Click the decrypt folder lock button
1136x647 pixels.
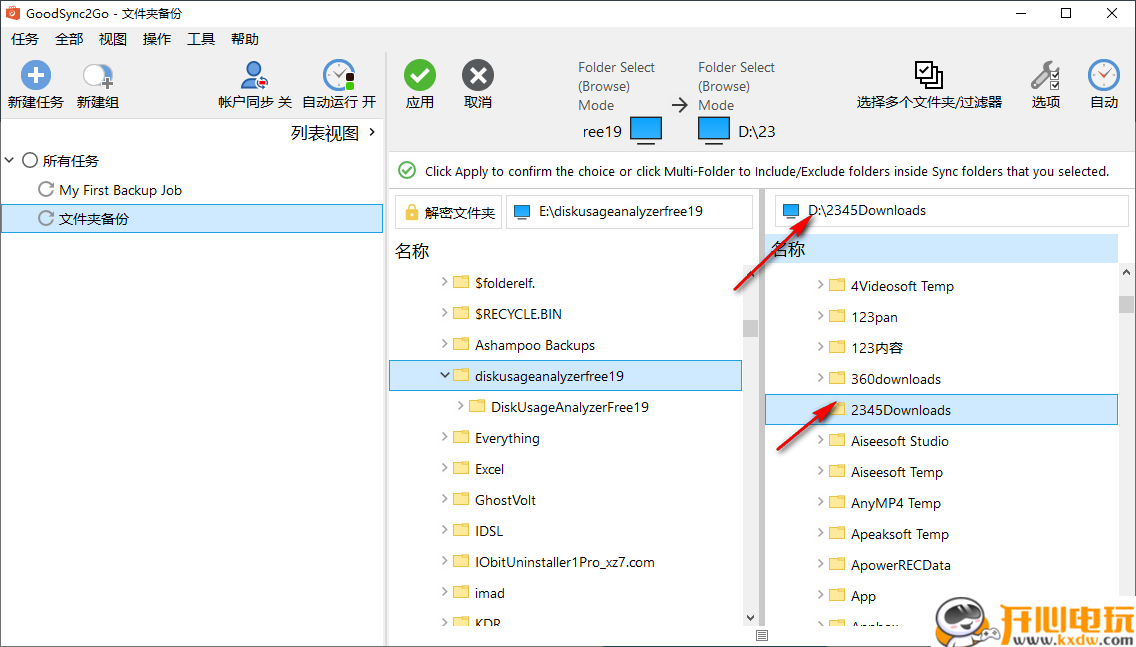449,212
